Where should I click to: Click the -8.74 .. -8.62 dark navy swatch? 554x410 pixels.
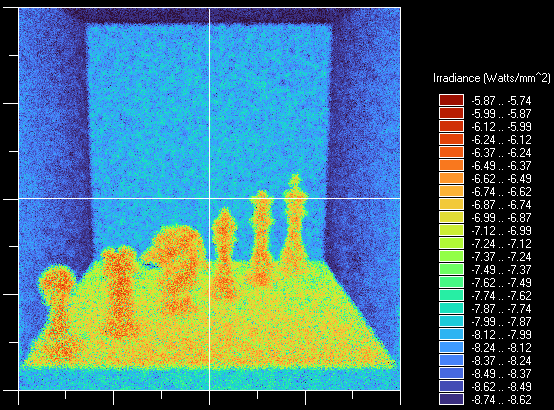pyautogui.click(x=451, y=399)
